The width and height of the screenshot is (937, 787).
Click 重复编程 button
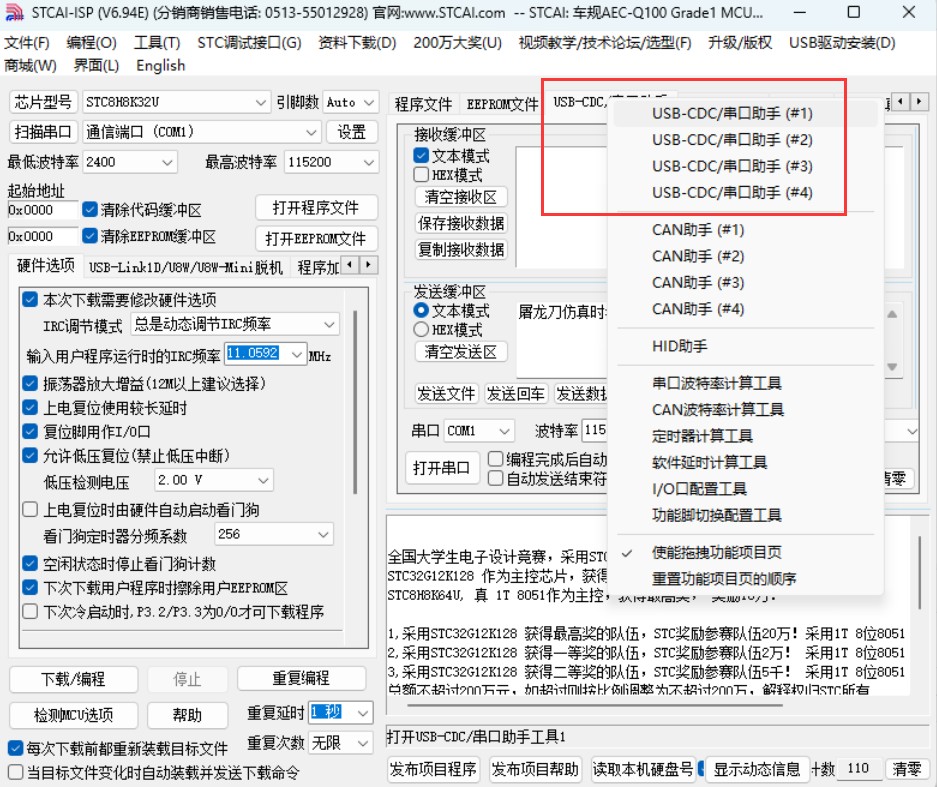(x=301, y=678)
